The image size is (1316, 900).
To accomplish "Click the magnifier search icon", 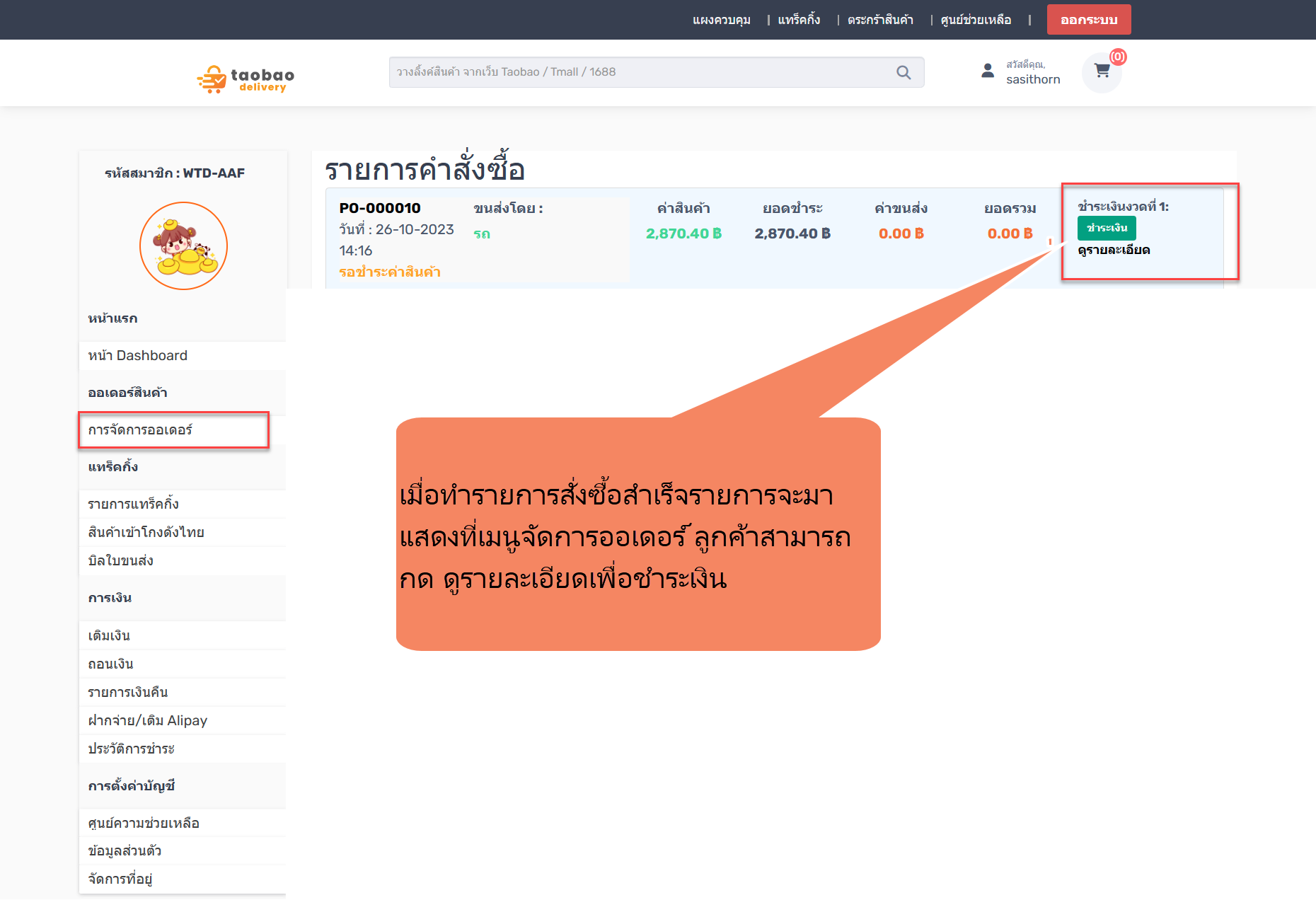I will (903, 72).
